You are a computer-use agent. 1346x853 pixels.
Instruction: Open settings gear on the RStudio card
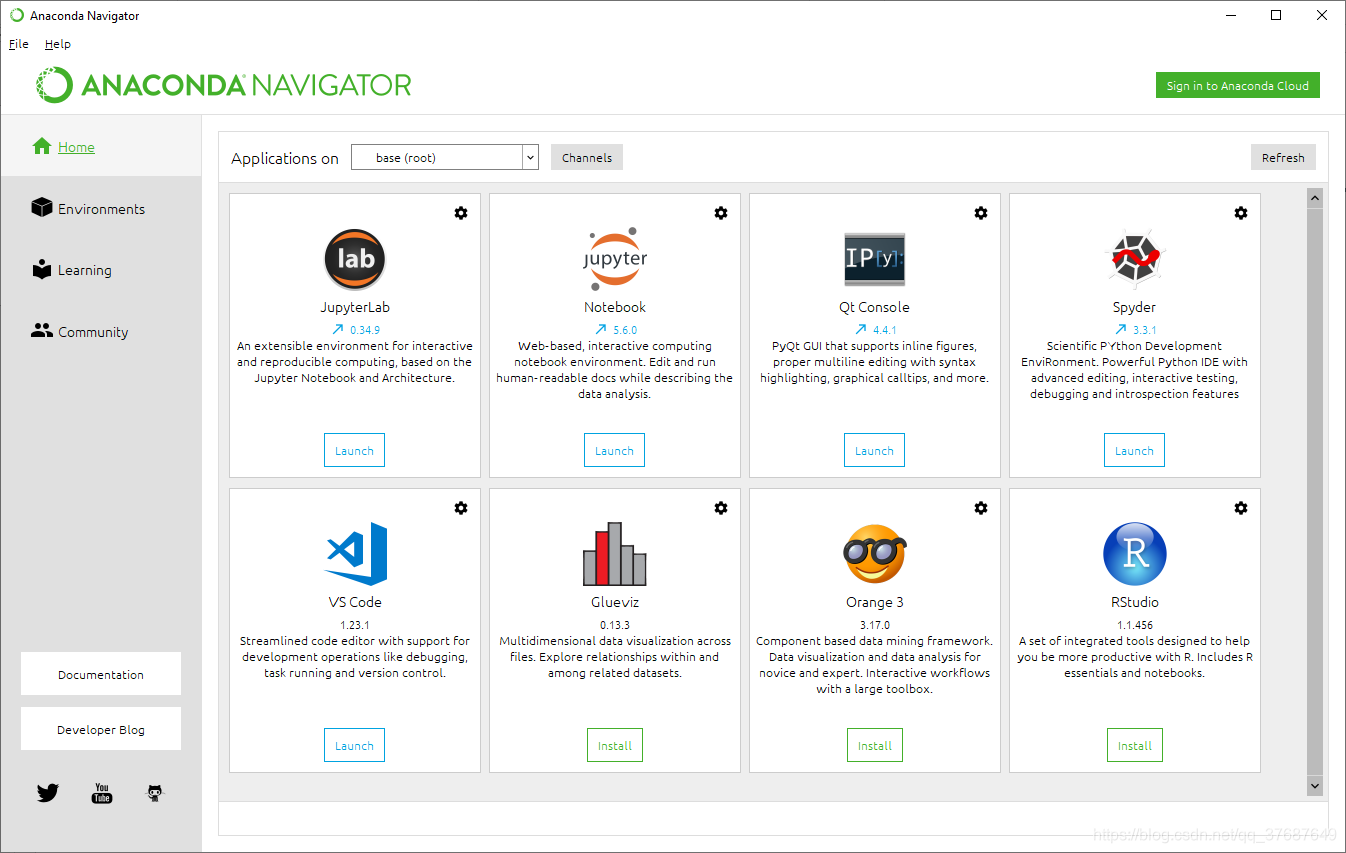click(1240, 508)
